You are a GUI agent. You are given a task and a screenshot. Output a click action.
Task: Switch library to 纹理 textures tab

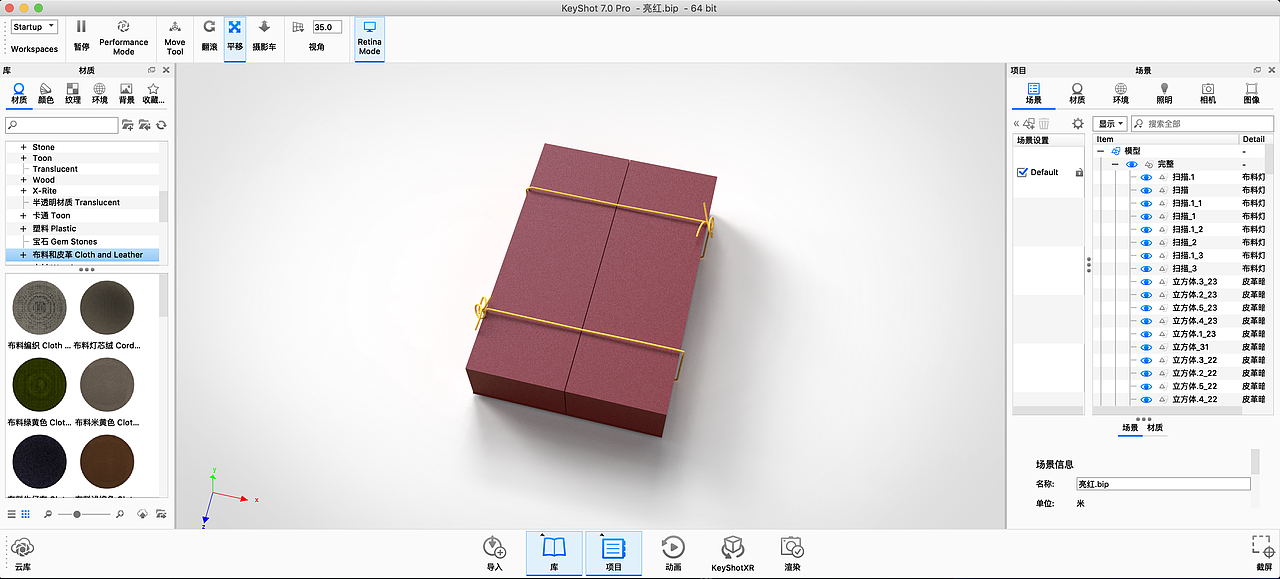pos(73,93)
